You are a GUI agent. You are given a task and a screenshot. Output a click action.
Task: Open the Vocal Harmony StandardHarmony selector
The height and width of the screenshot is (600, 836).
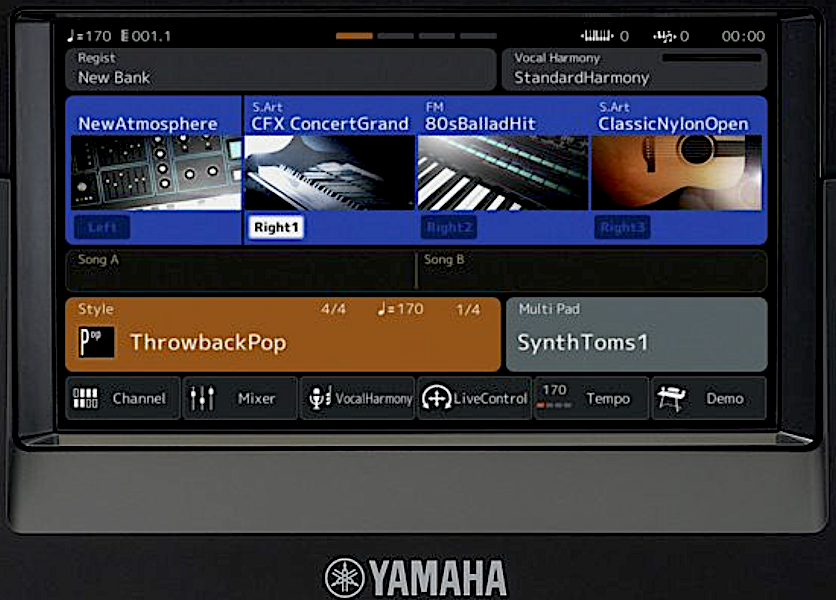pyautogui.click(x=634, y=69)
